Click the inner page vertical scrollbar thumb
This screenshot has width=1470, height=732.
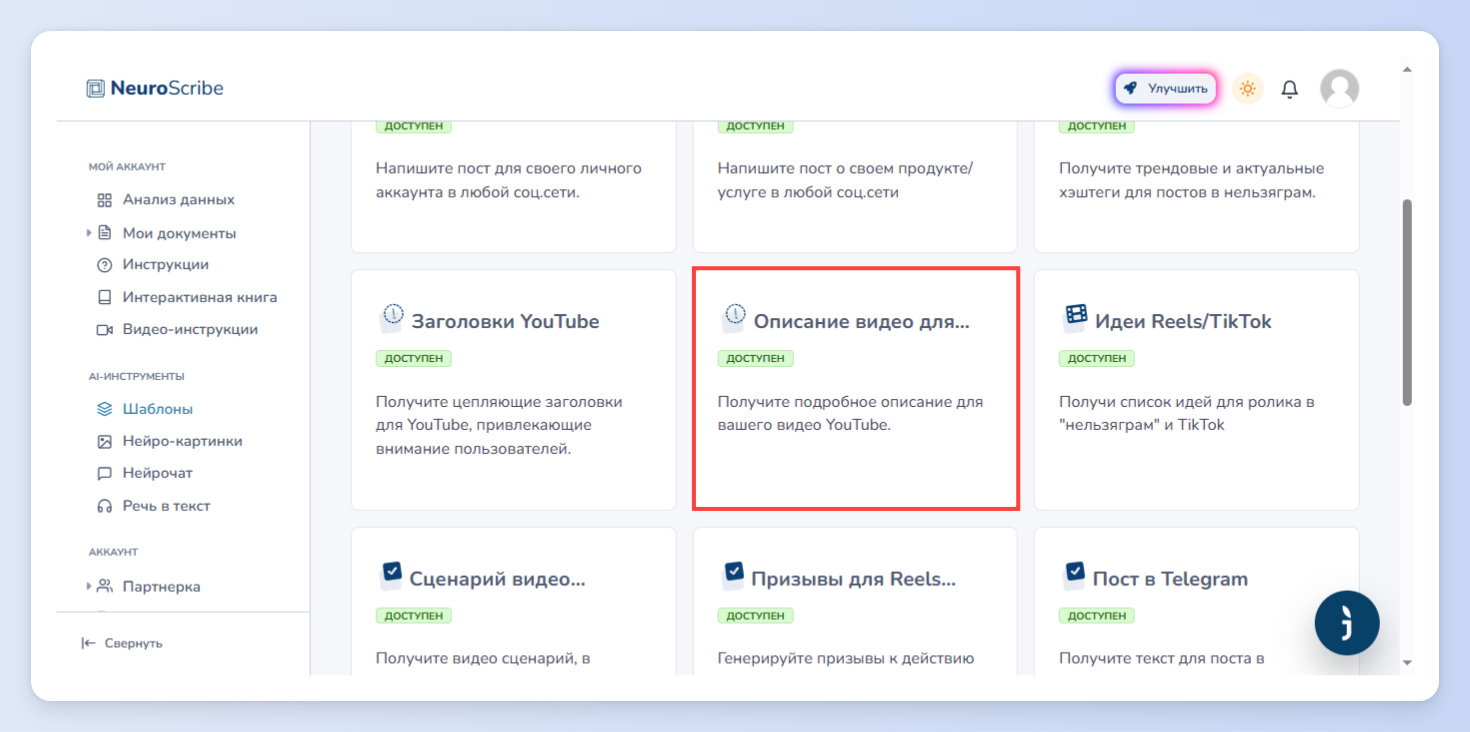(1407, 302)
